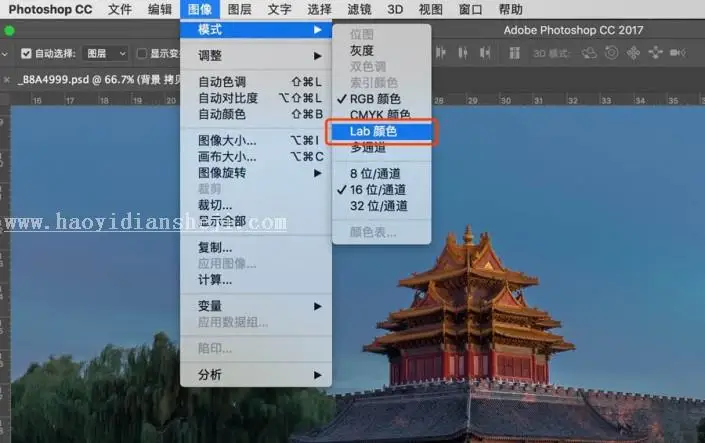Choose the checked 16 位/通道 option
This screenshot has height=443, width=705.
click(x=381, y=190)
